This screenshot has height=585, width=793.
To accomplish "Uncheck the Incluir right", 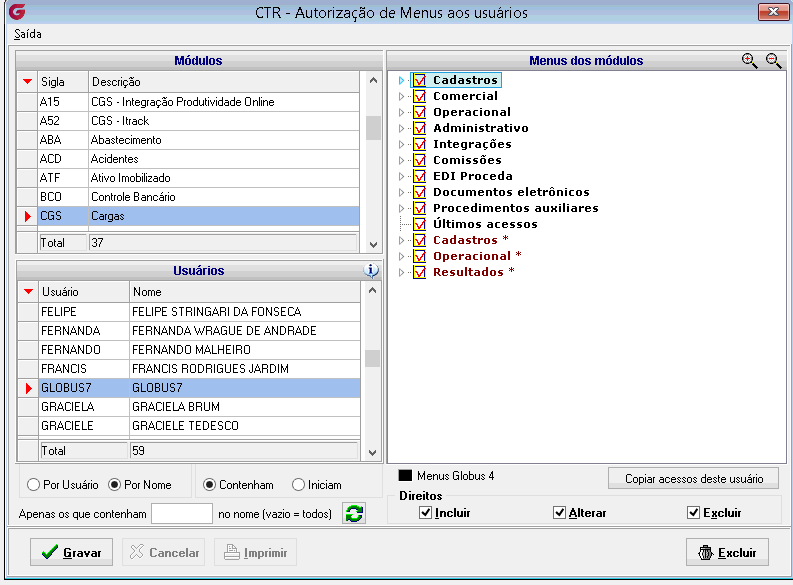I will tap(425, 513).
